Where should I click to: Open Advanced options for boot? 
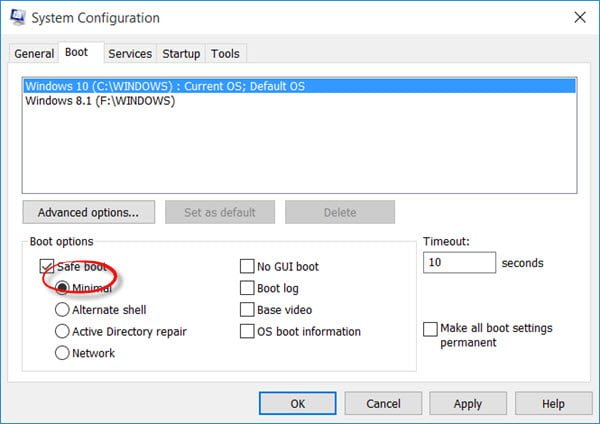tap(88, 212)
